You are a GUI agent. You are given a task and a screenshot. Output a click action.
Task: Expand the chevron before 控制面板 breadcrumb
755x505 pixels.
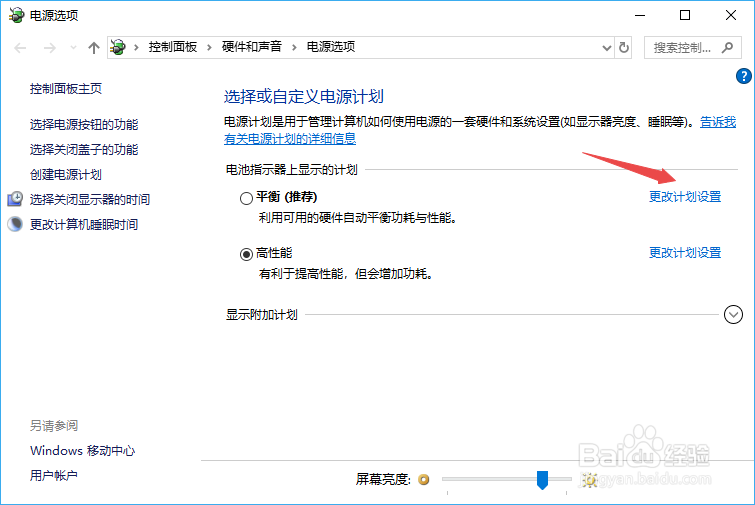pyautogui.click(x=136, y=47)
